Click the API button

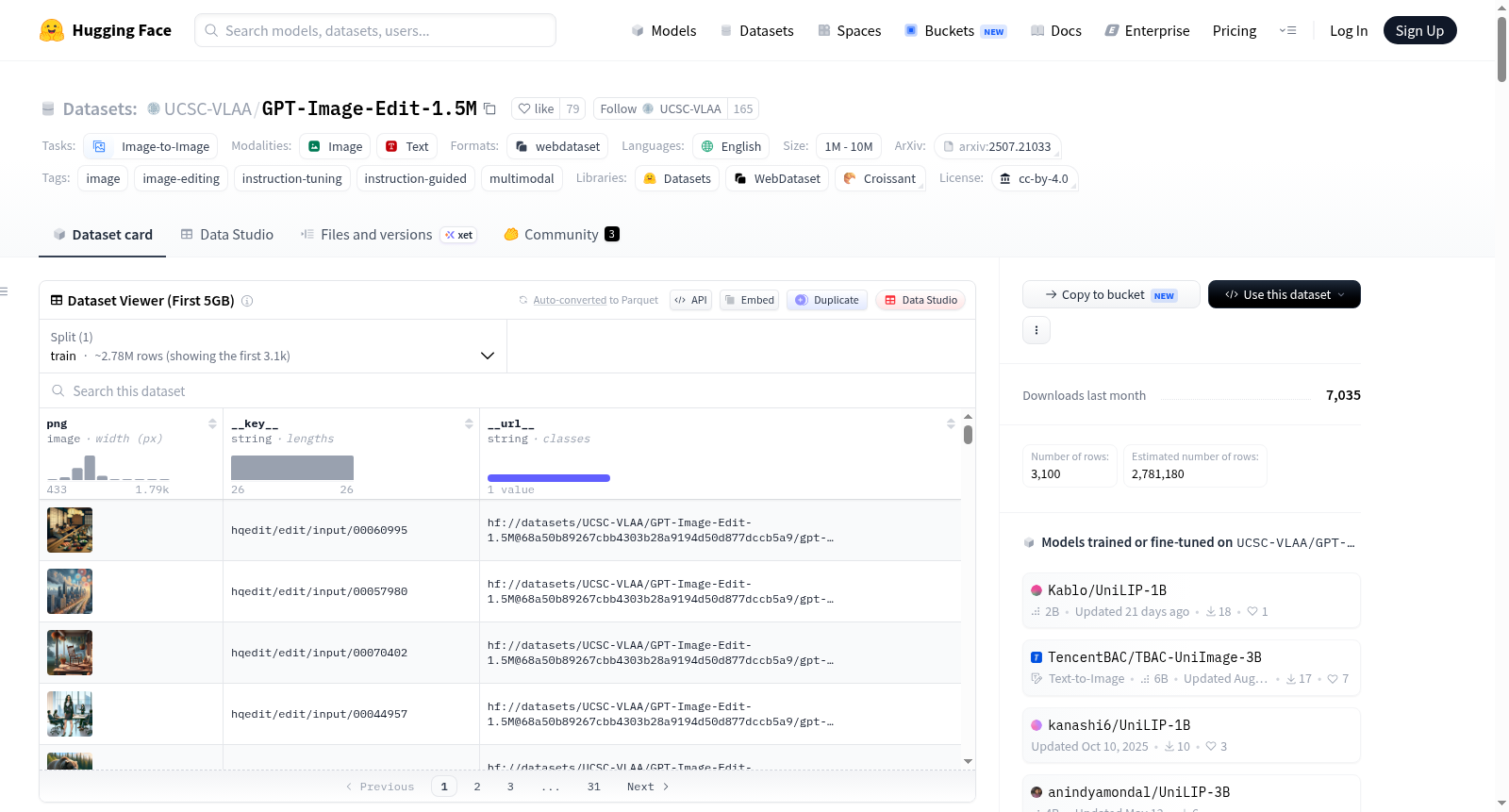690,300
